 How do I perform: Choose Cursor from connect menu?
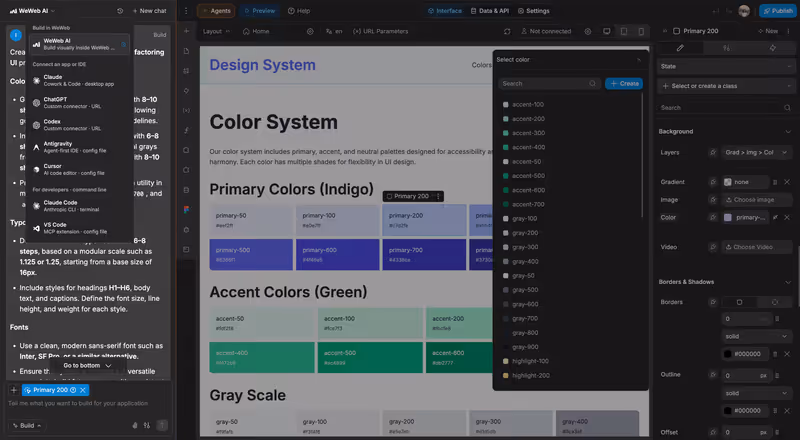pyautogui.click(x=79, y=169)
